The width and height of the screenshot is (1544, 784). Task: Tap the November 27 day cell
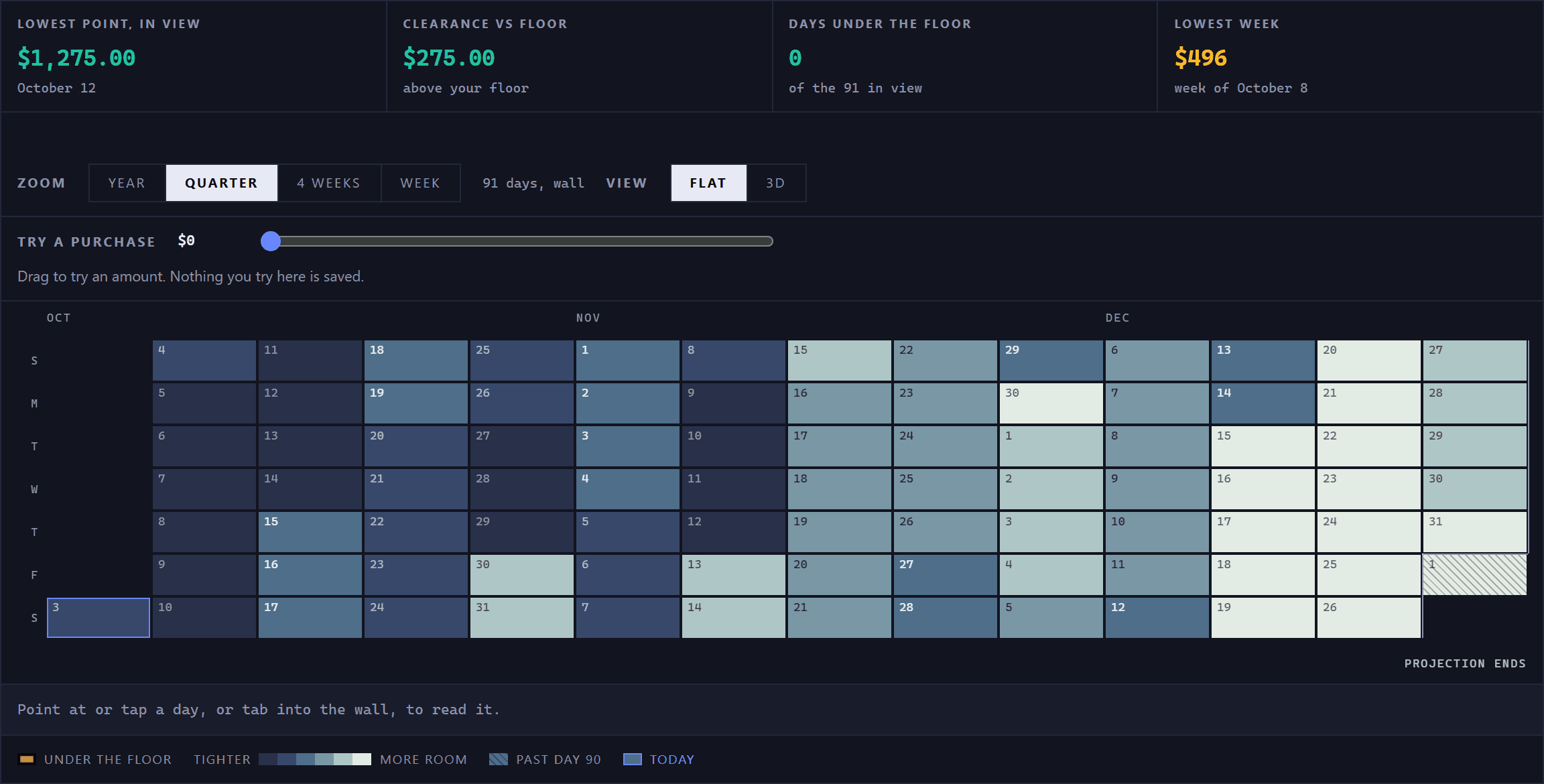coord(946,575)
